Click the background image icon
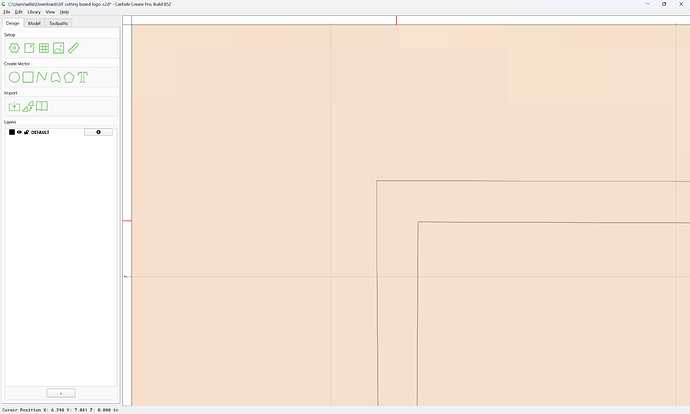Image resolution: width=690 pixels, height=414 pixels. pyautogui.click(x=59, y=48)
